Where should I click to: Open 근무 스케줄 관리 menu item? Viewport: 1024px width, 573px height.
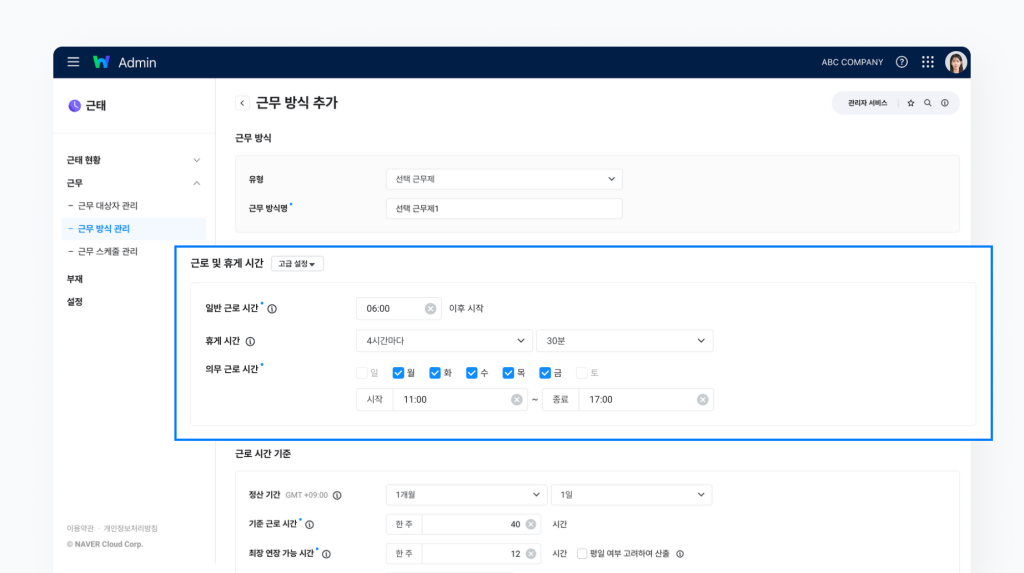tap(107, 252)
